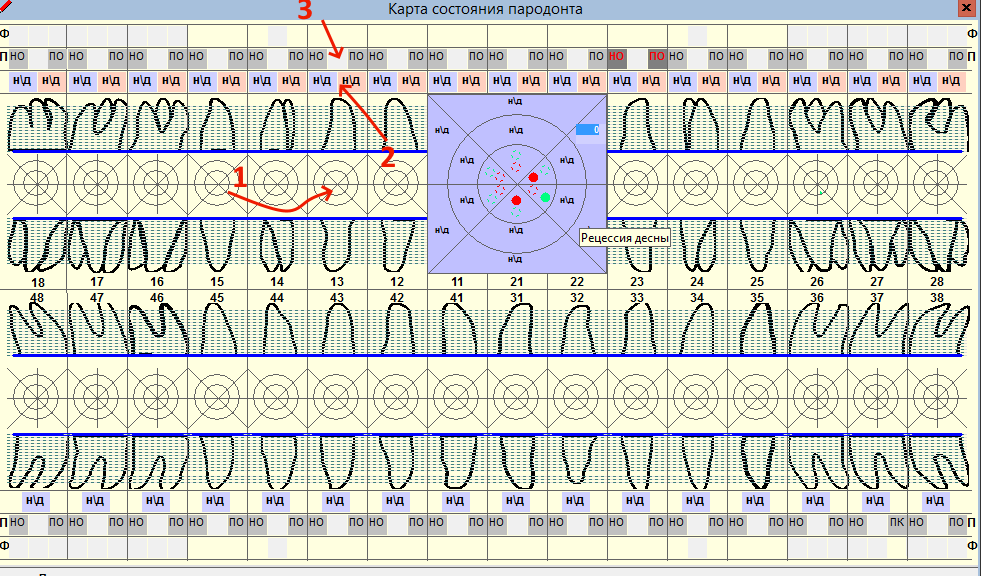Select the circular diagram of upper tooth 28
The width and height of the screenshot is (981, 576).
pos(937,184)
